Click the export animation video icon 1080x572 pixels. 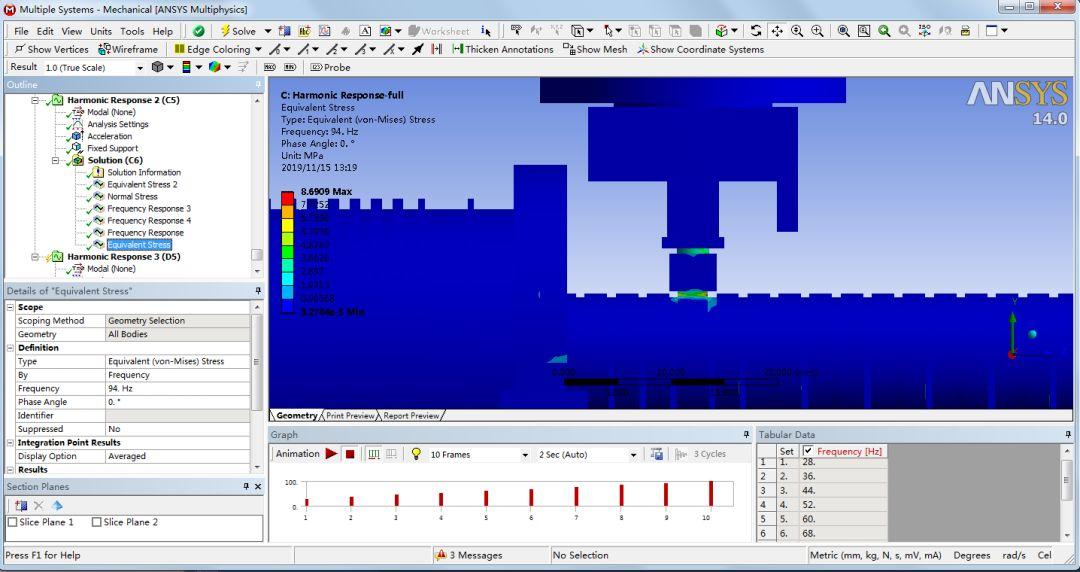coord(656,454)
